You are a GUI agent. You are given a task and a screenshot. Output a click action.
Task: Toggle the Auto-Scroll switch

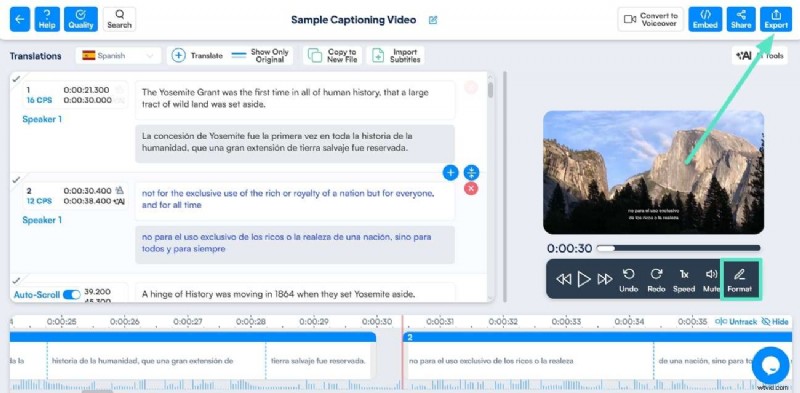[71, 294]
